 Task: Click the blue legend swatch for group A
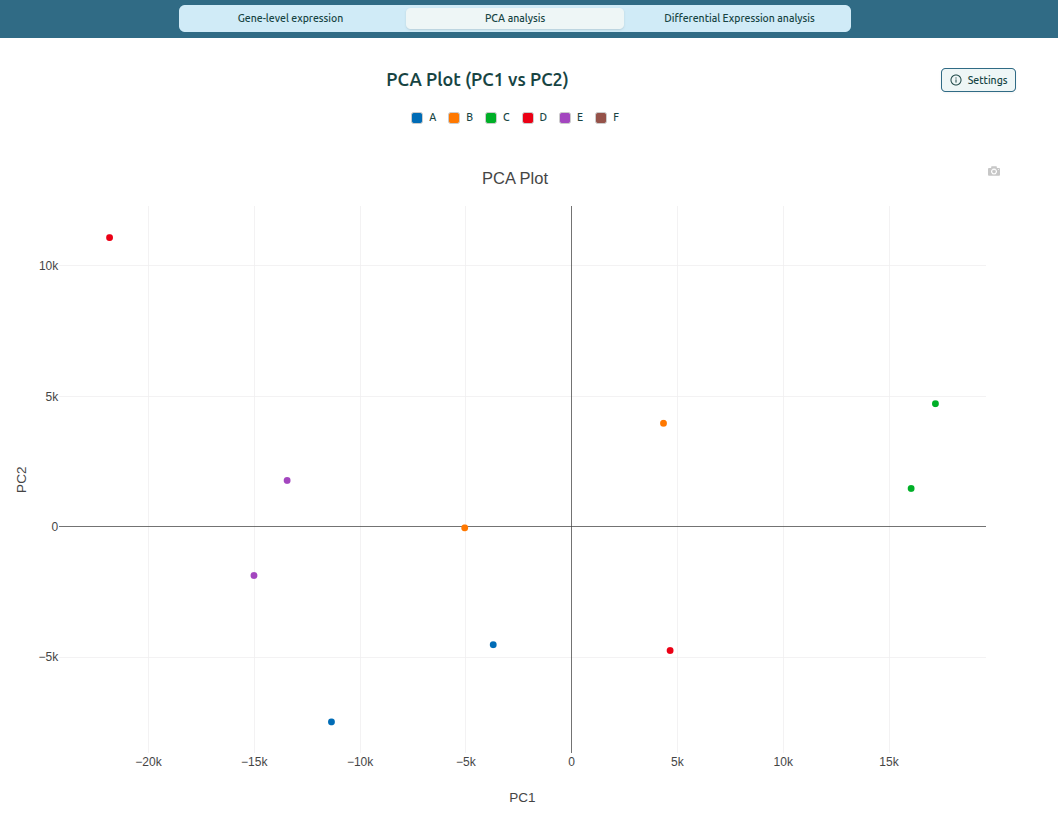tap(417, 117)
